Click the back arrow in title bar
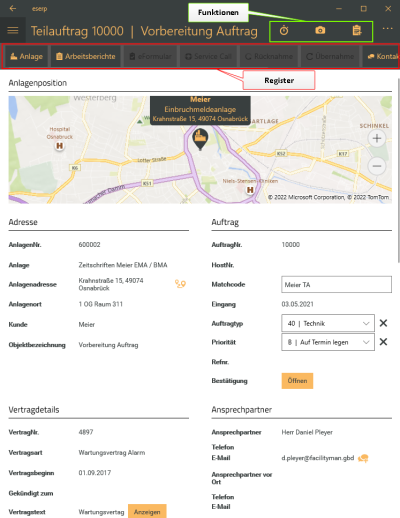400x518 pixels. click(13, 8)
